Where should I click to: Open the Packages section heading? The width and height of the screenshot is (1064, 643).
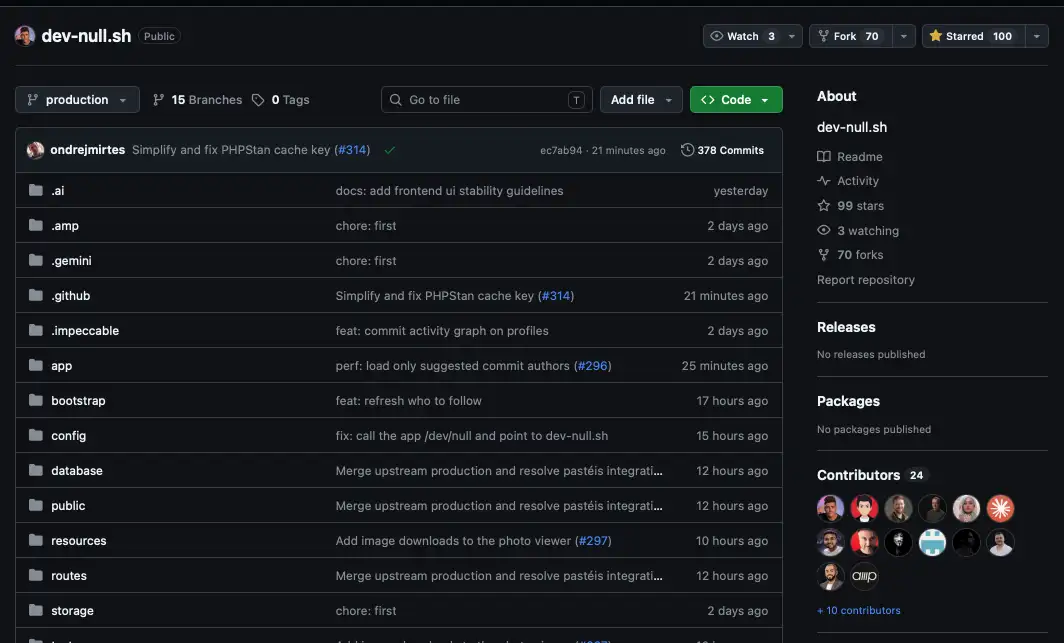click(848, 401)
